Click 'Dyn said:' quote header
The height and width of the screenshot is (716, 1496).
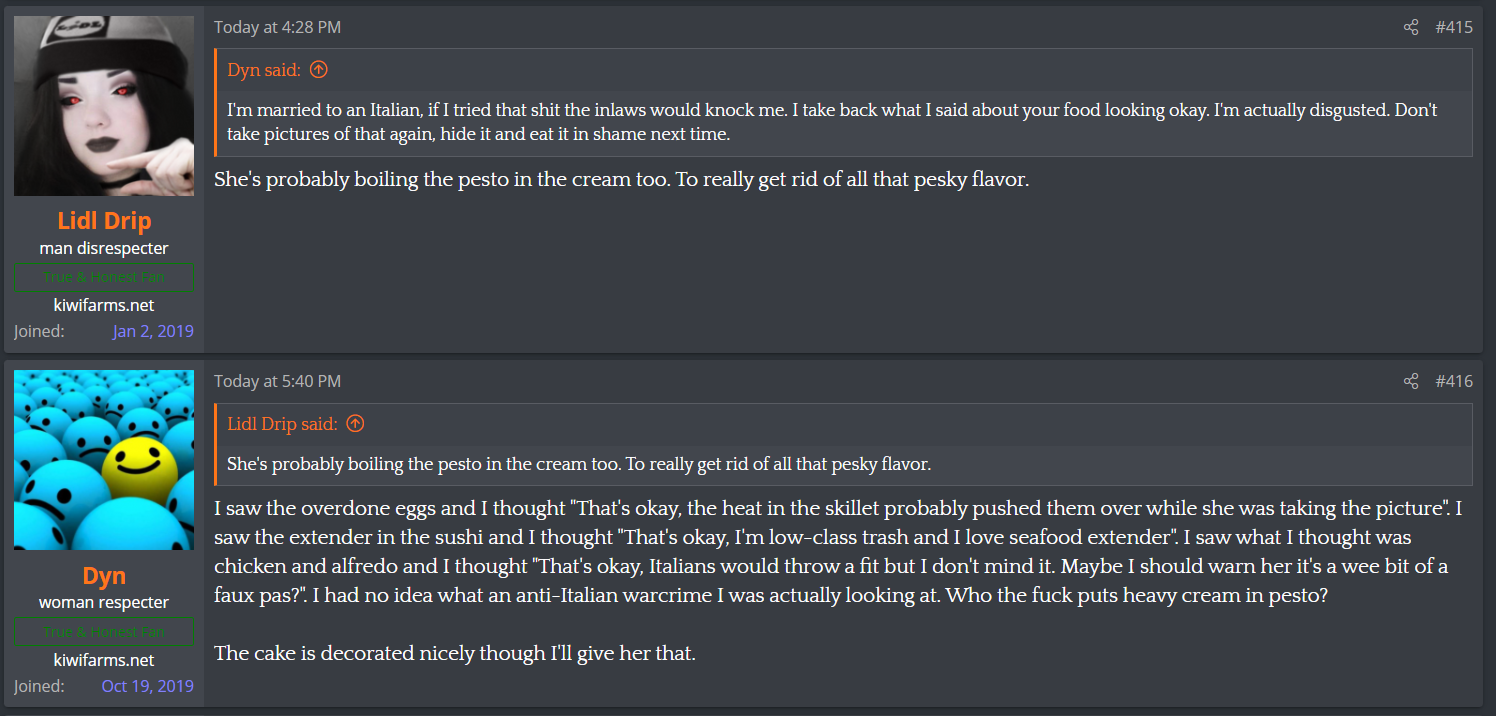tap(264, 70)
